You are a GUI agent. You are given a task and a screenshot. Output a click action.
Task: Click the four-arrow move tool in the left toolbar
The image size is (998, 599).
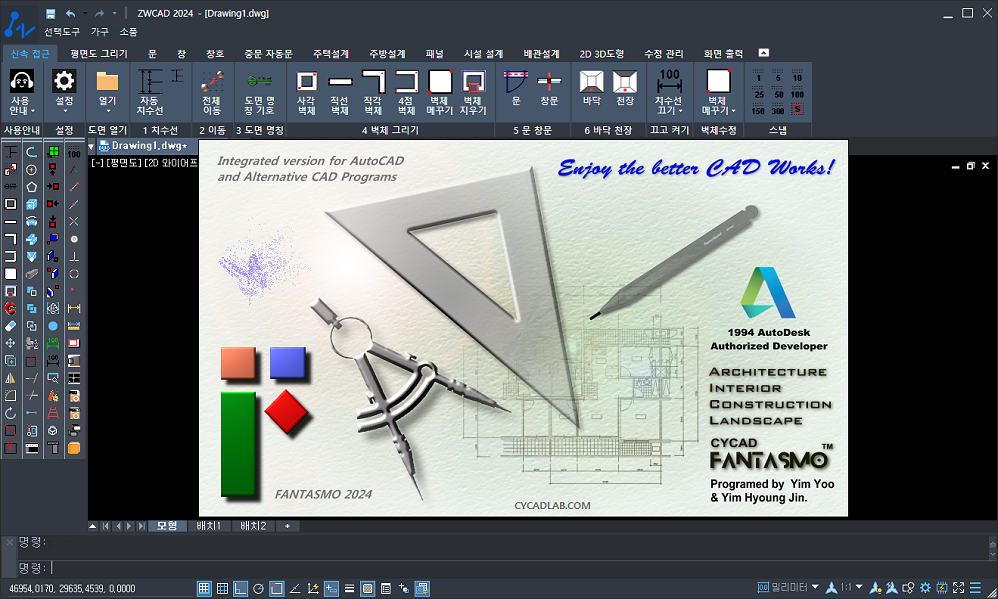coord(10,343)
